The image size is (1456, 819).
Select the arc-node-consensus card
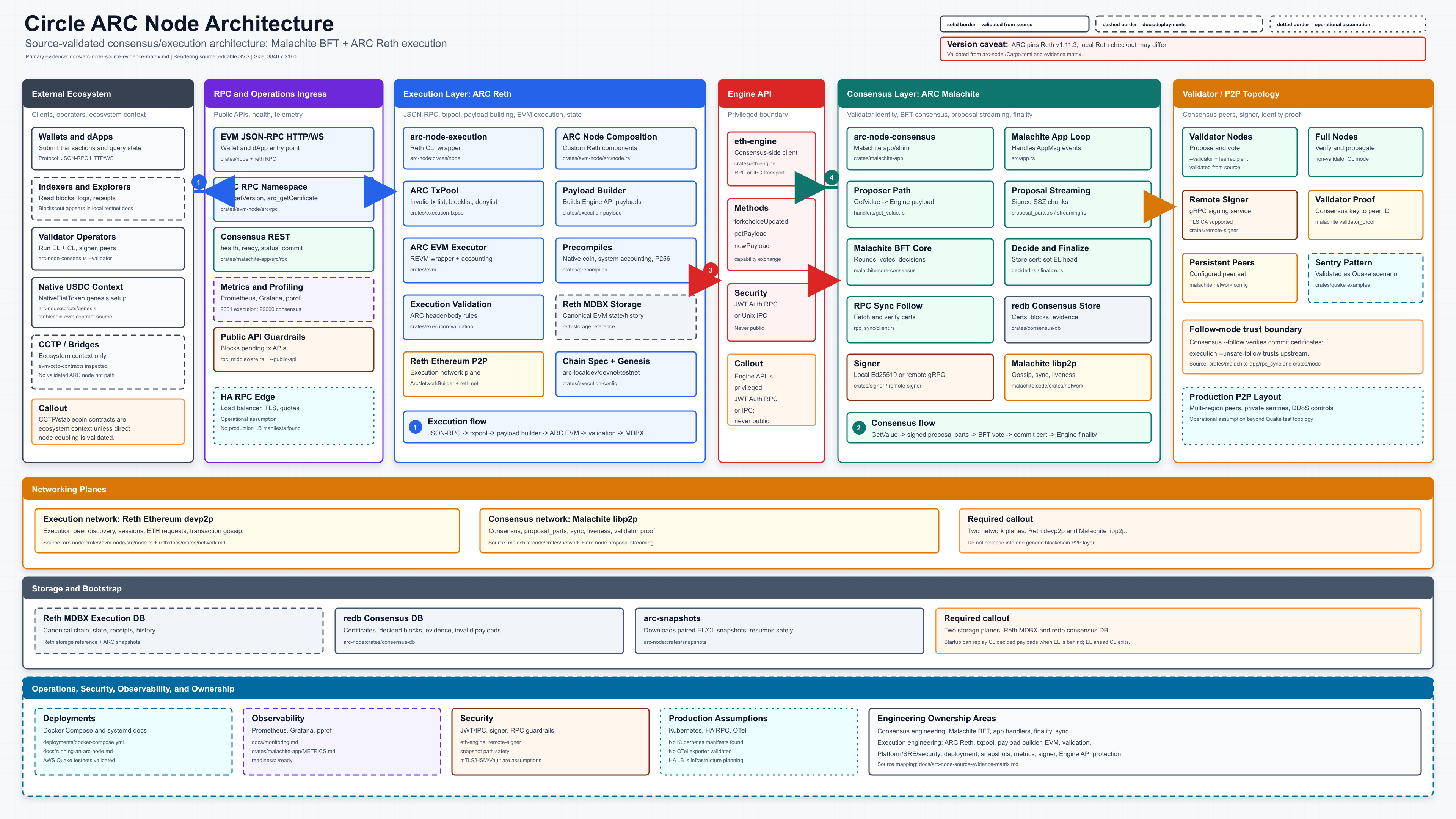coord(919,149)
